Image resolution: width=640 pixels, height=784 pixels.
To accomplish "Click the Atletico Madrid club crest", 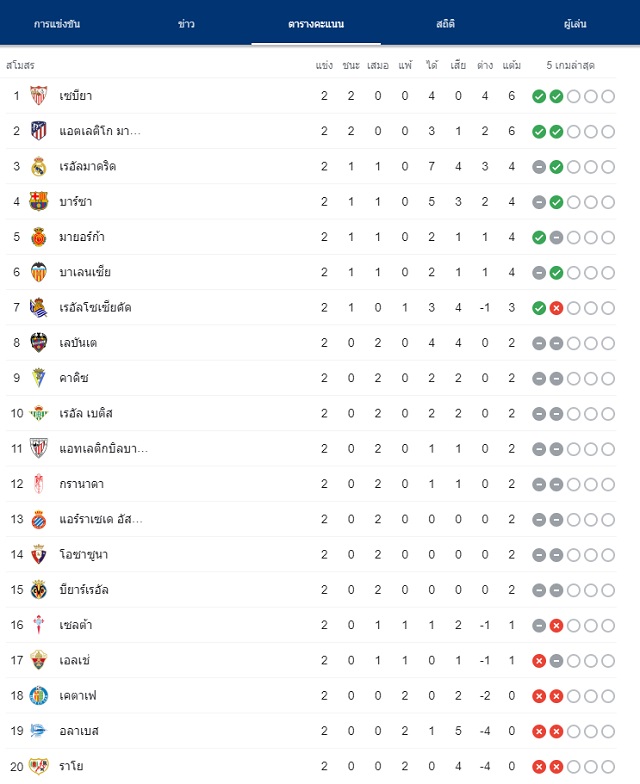I will pyautogui.click(x=38, y=131).
